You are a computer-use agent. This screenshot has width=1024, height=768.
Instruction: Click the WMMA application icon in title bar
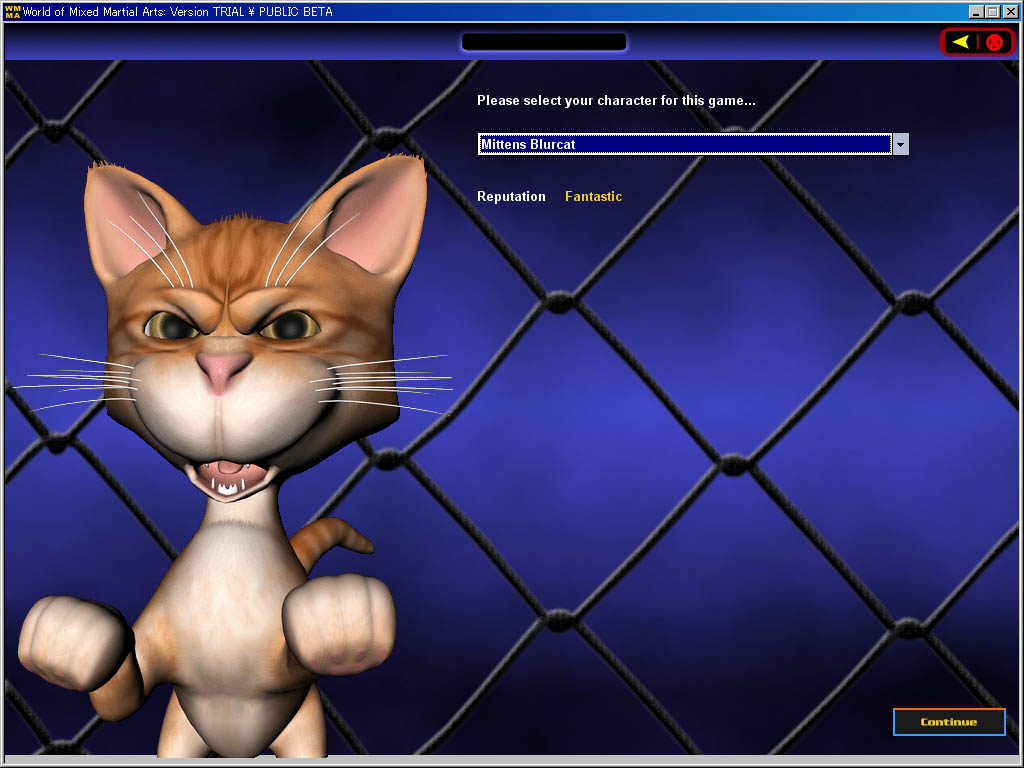[x=12, y=12]
